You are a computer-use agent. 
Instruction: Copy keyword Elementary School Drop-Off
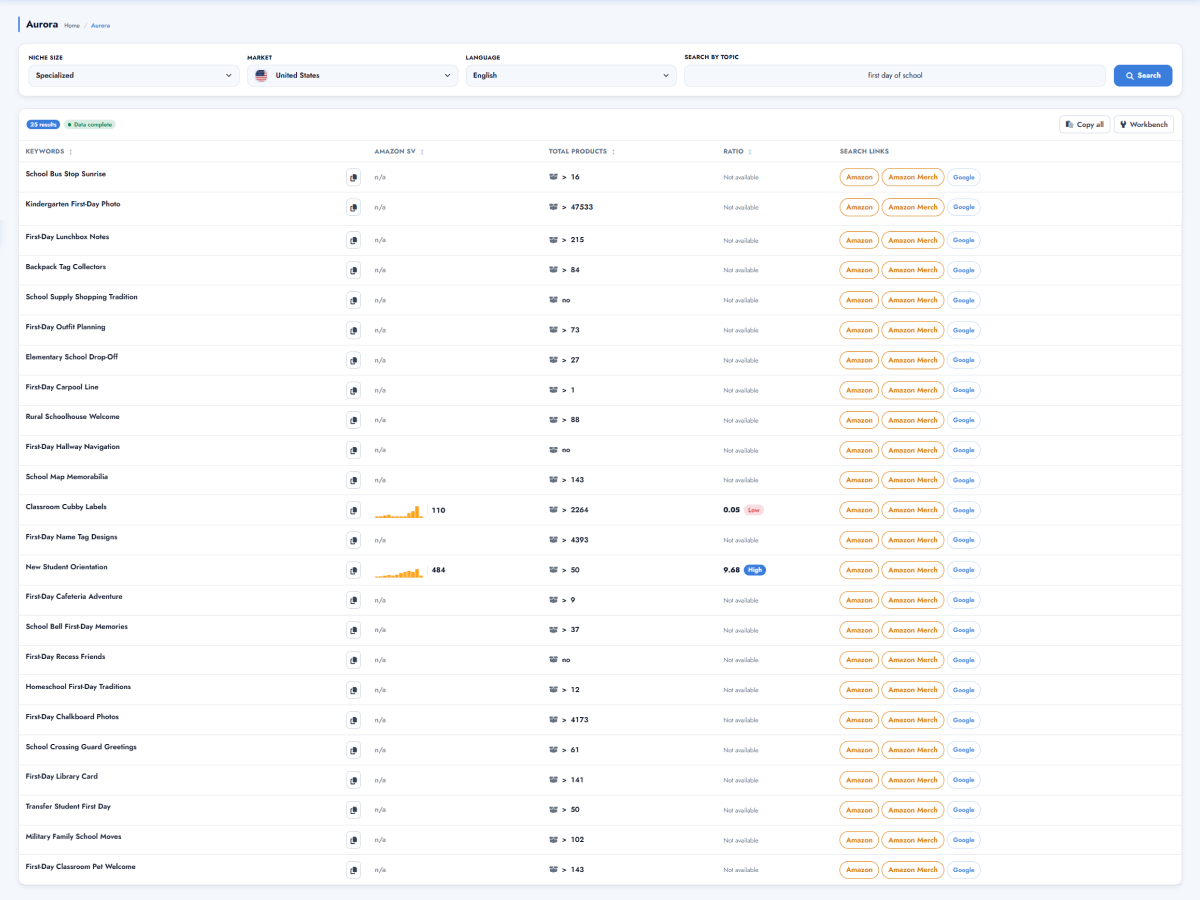coord(353,360)
